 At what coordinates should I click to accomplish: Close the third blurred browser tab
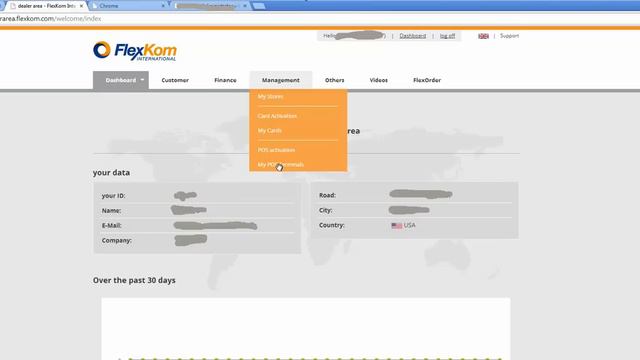pos(245,6)
